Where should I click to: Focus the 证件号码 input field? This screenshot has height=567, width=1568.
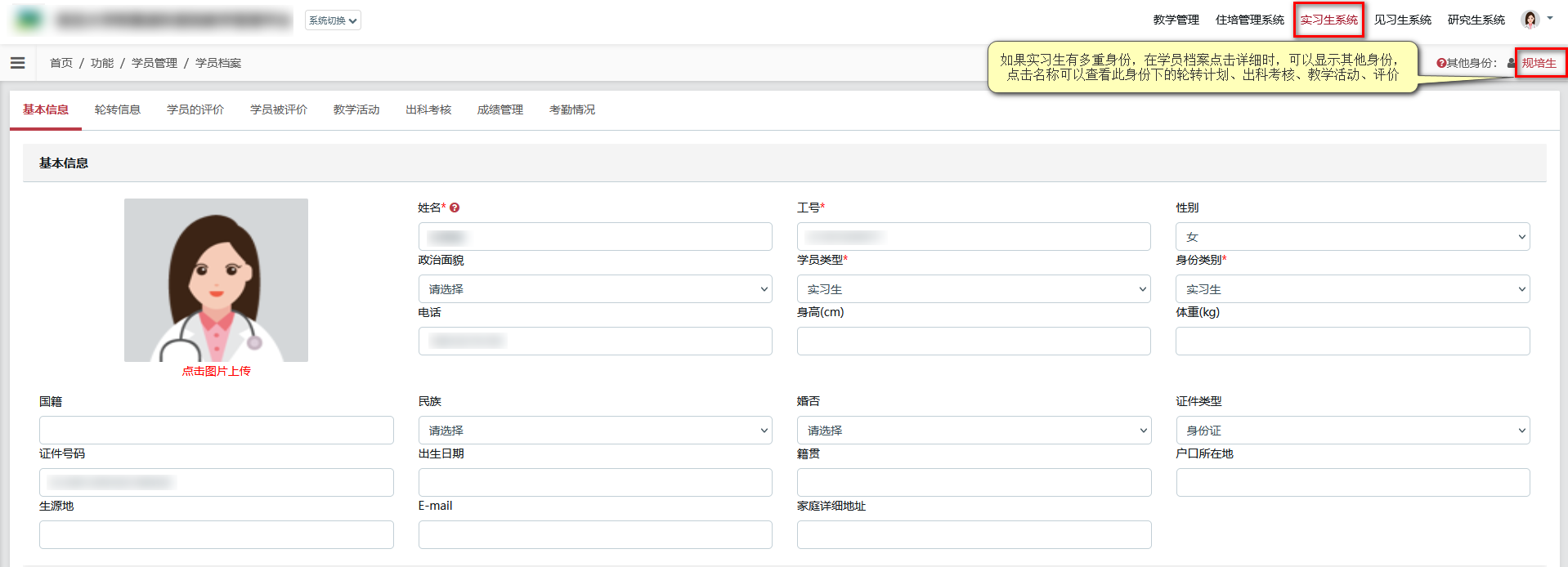[217, 483]
